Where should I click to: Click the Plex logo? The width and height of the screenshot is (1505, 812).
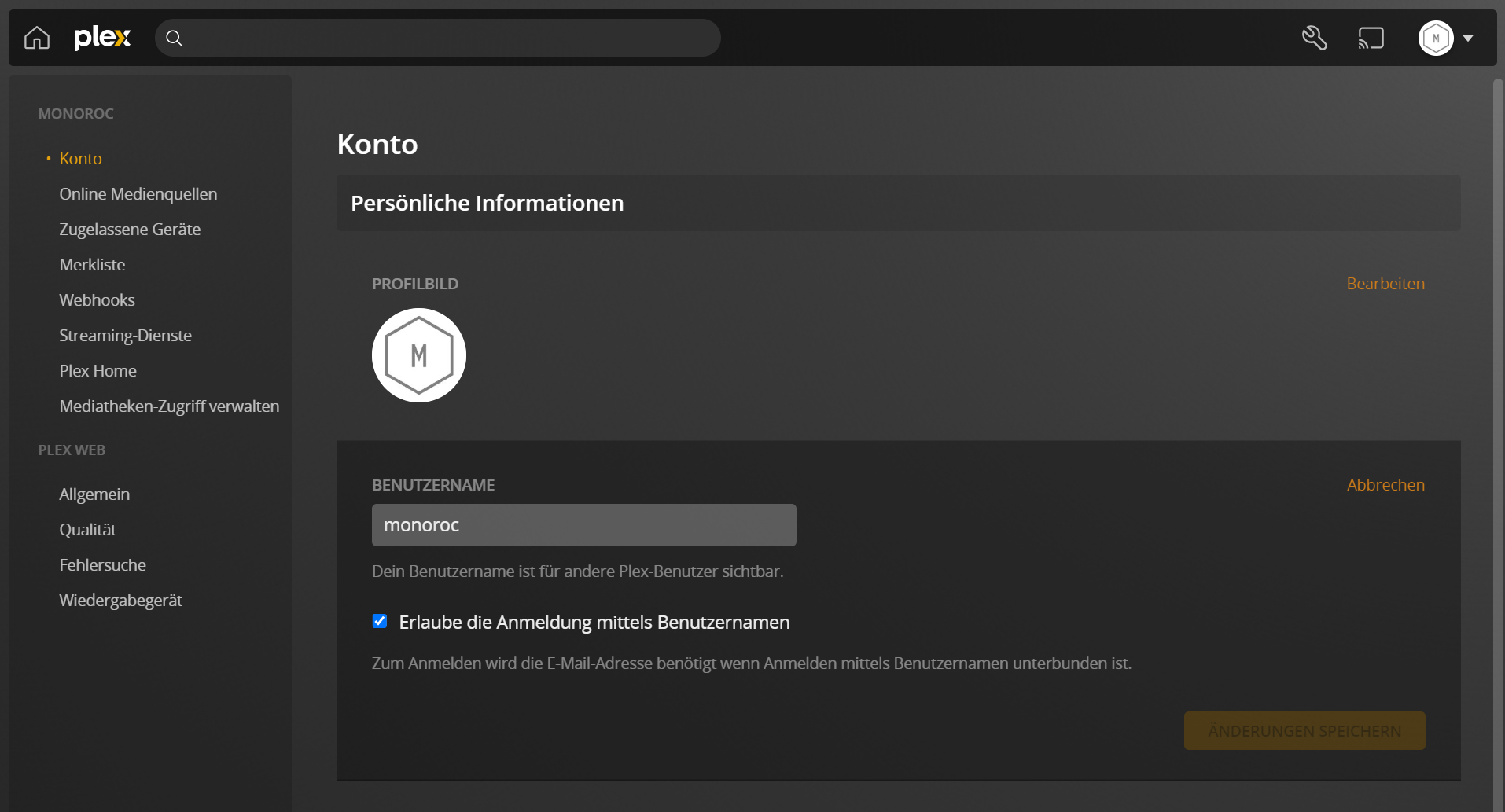102,38
